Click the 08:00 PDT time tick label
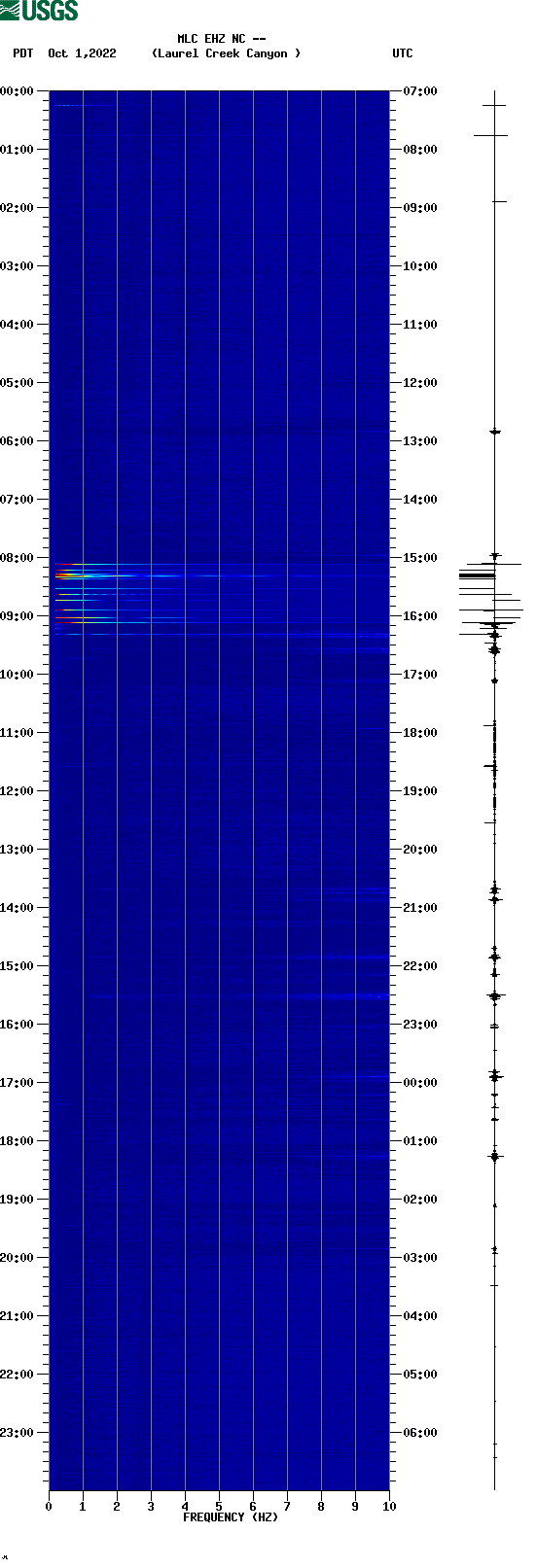Viewport: 537px width, 1568px height. coord(18,558)
